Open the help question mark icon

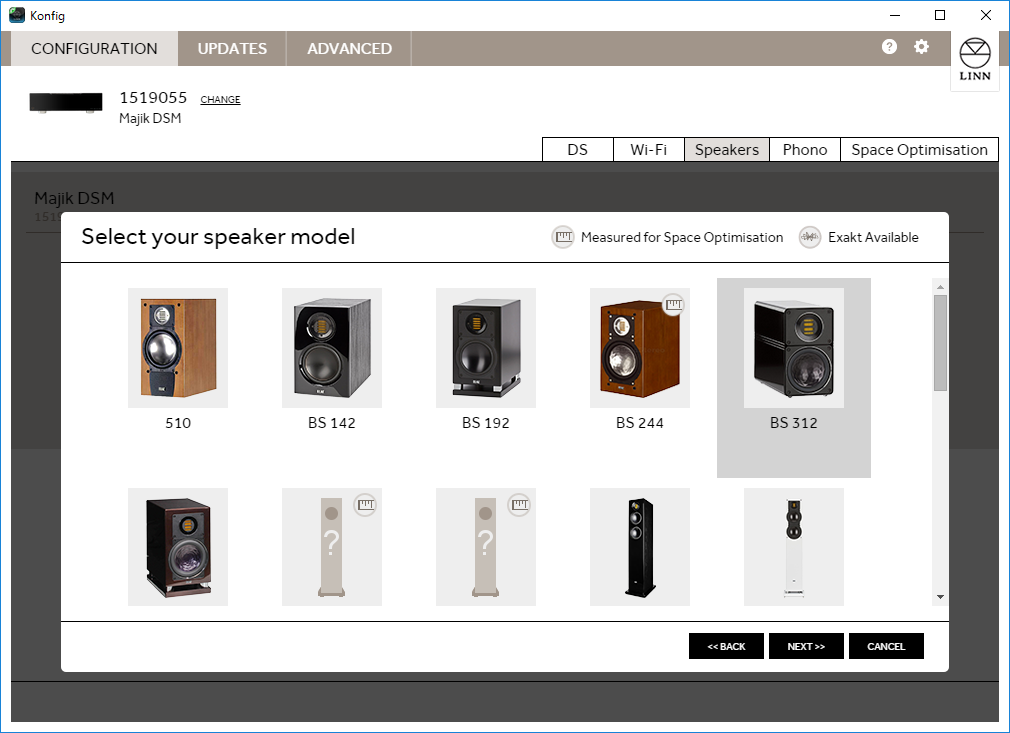point(889,46)
